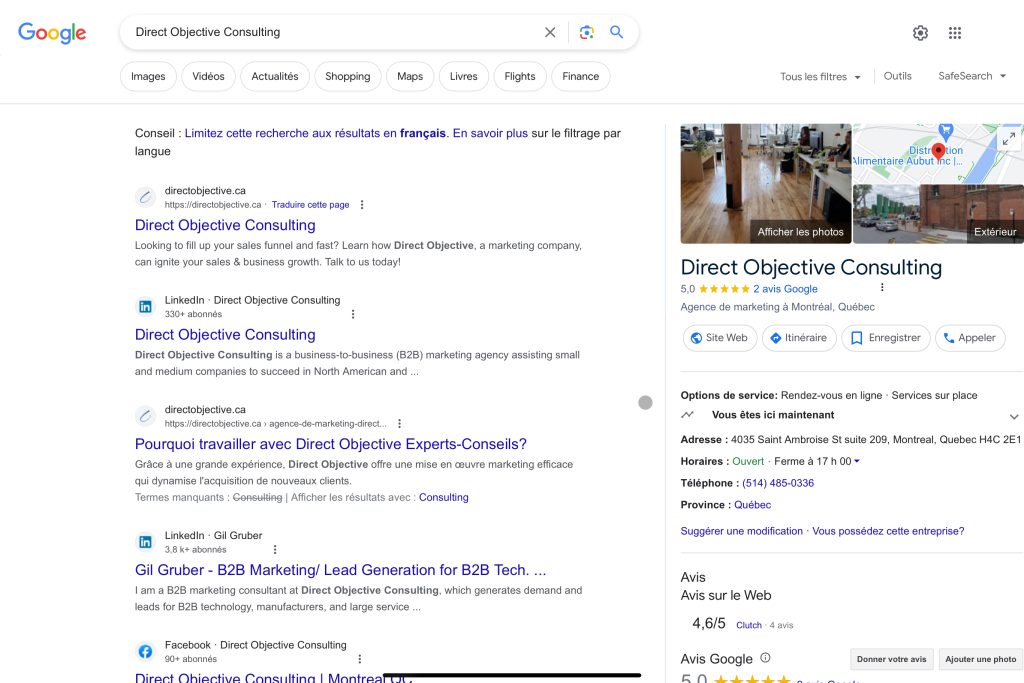The image size is (1024, 683).
Task: Expand the Vous êtes ici maintenant section
Action: (x=1013, y=416)
